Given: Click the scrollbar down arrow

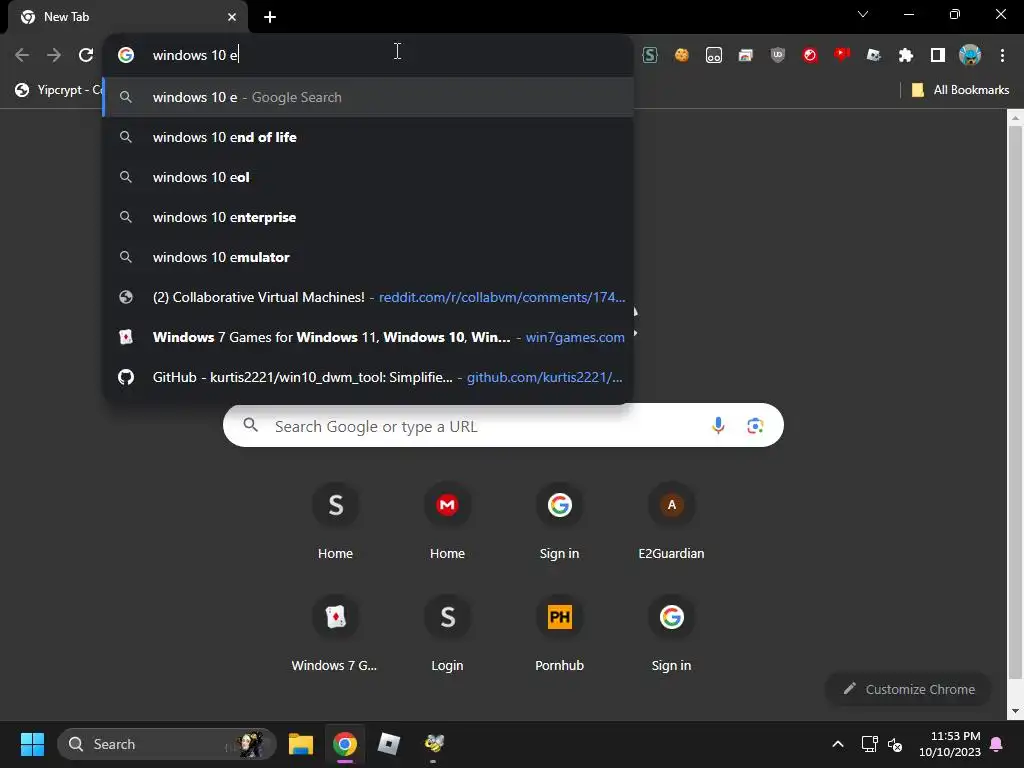Looking at the screenshot, I should (1015, 711).
